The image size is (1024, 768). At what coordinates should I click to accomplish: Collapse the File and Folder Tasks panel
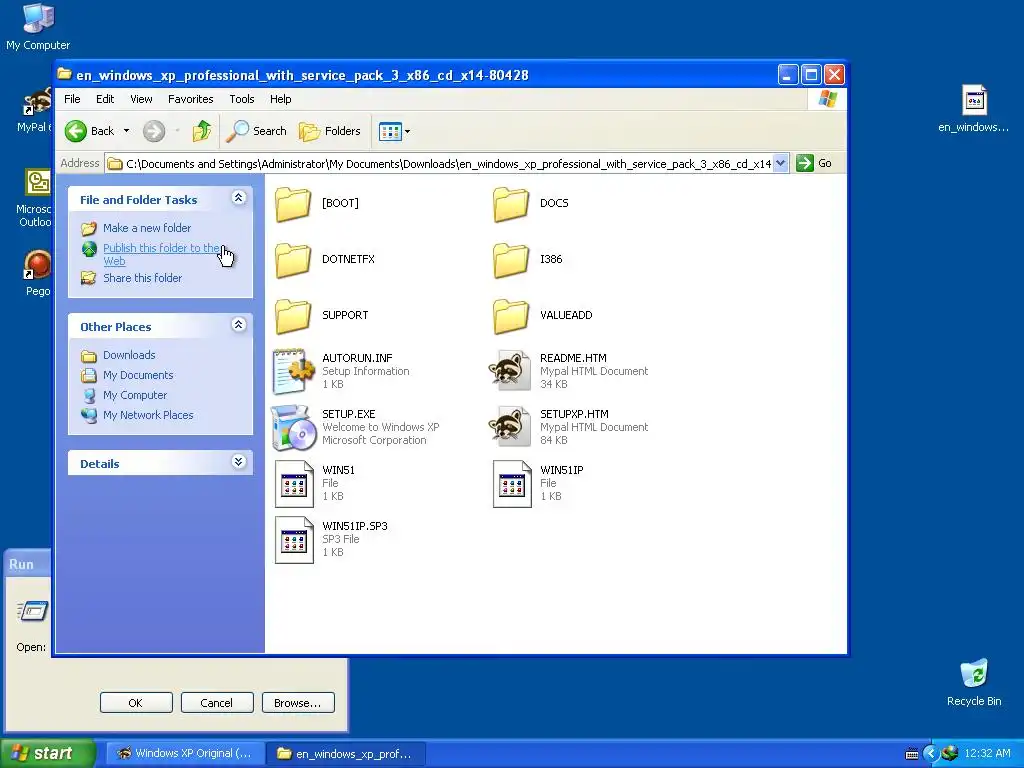(238, 198)
